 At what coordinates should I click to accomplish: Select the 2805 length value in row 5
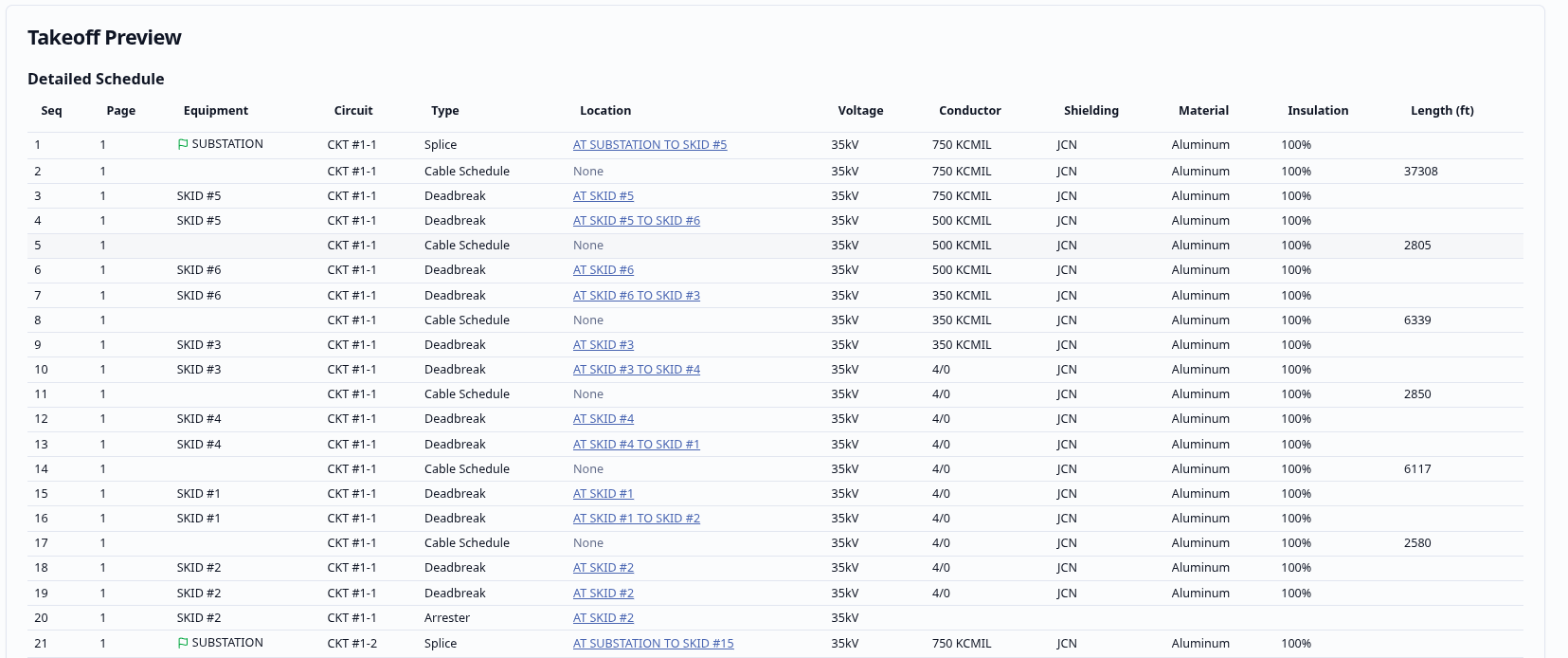(x=1417, y=246)
